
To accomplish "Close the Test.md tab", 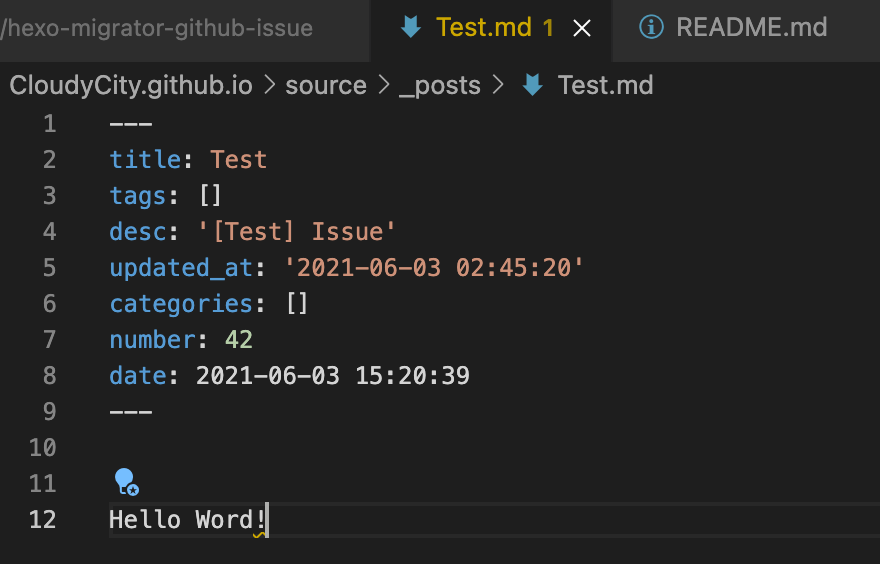I will coord(582,27).
